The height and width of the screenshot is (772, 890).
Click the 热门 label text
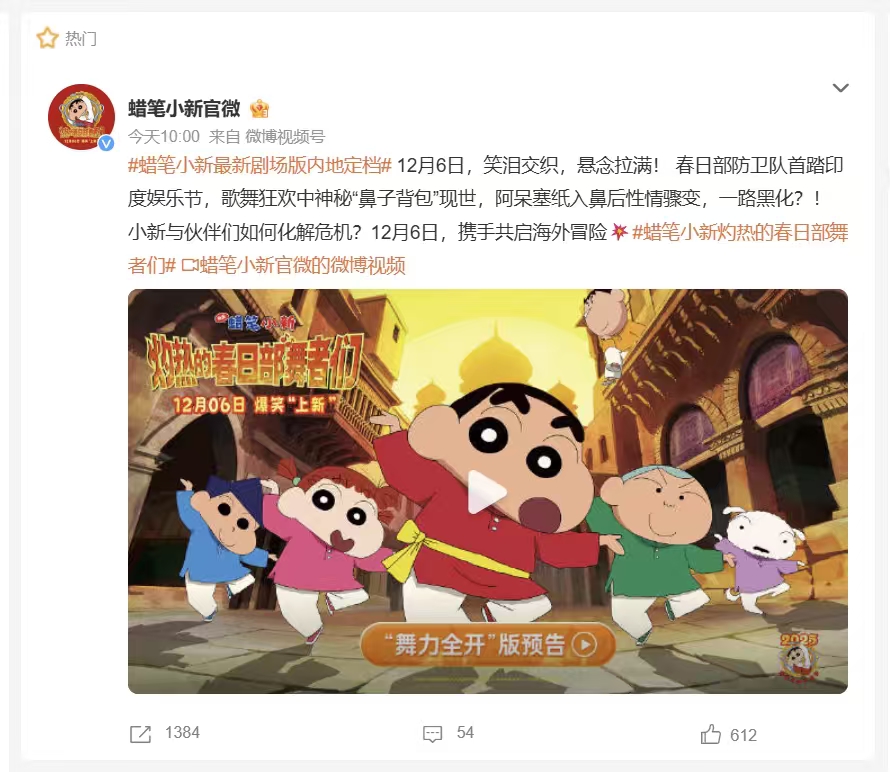81,38
